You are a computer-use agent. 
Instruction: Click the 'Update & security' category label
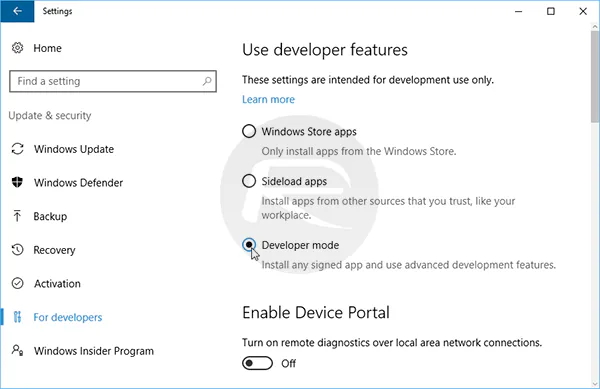click(50, 116)
